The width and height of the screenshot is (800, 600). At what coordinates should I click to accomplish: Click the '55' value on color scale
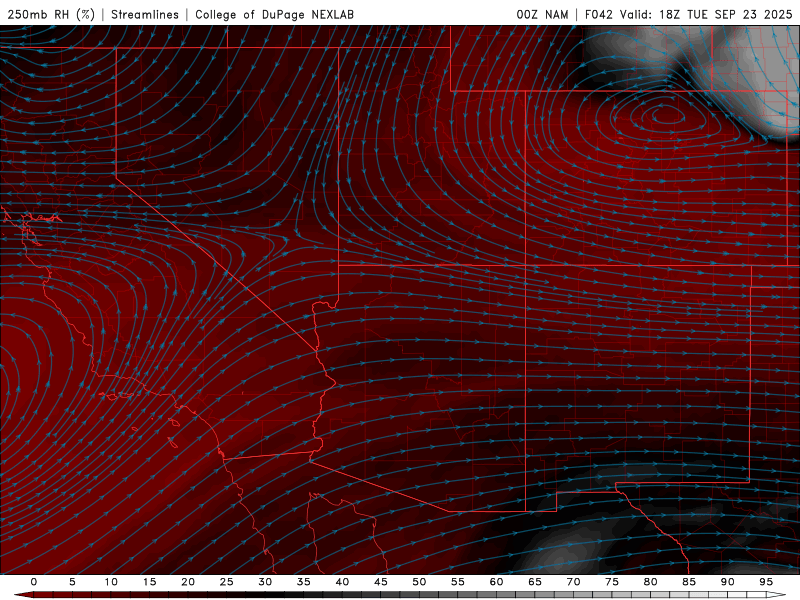tap(458, 582)
